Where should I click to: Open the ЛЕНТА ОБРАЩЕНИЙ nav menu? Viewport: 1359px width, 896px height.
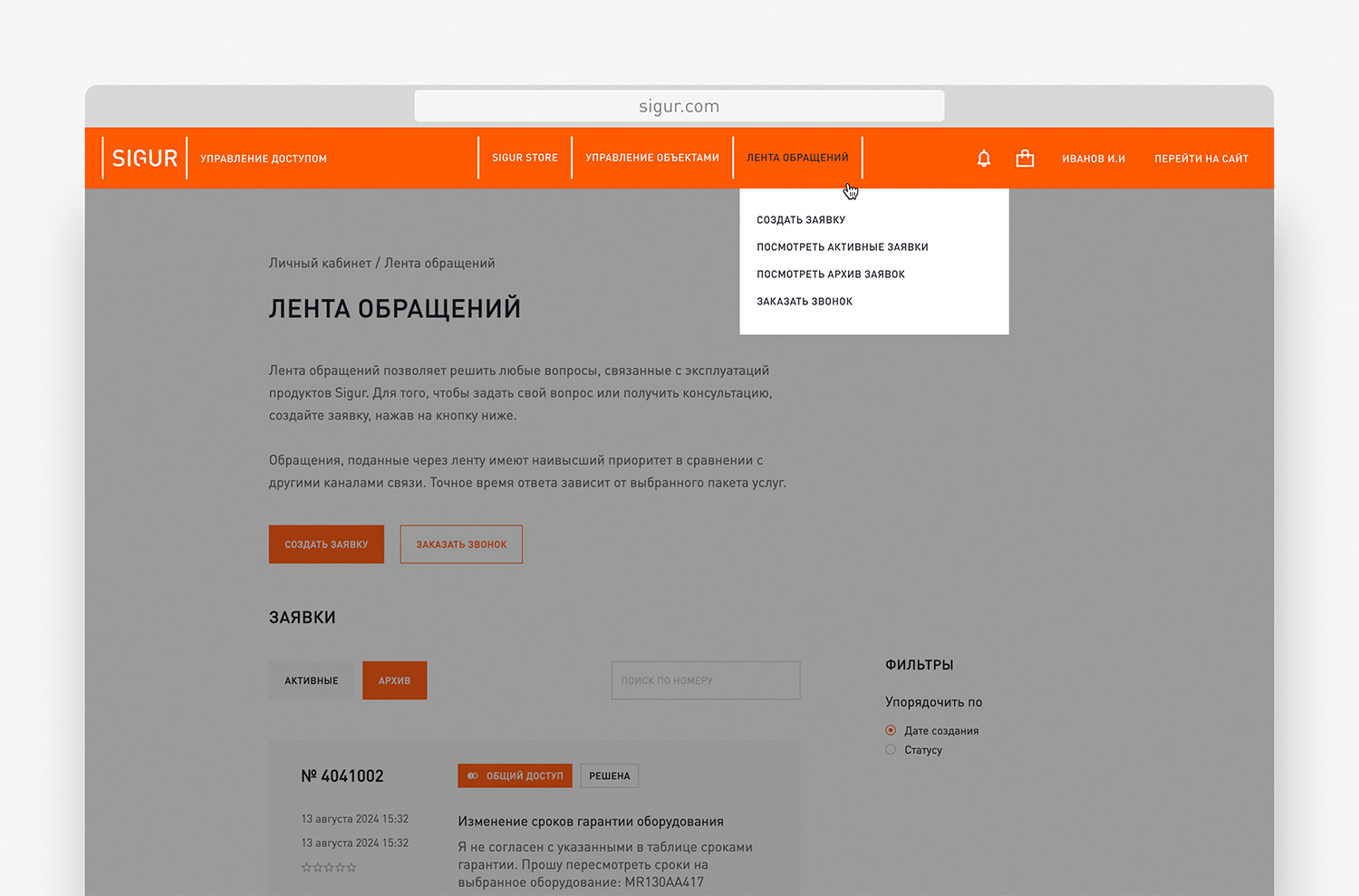click(797, 158)
